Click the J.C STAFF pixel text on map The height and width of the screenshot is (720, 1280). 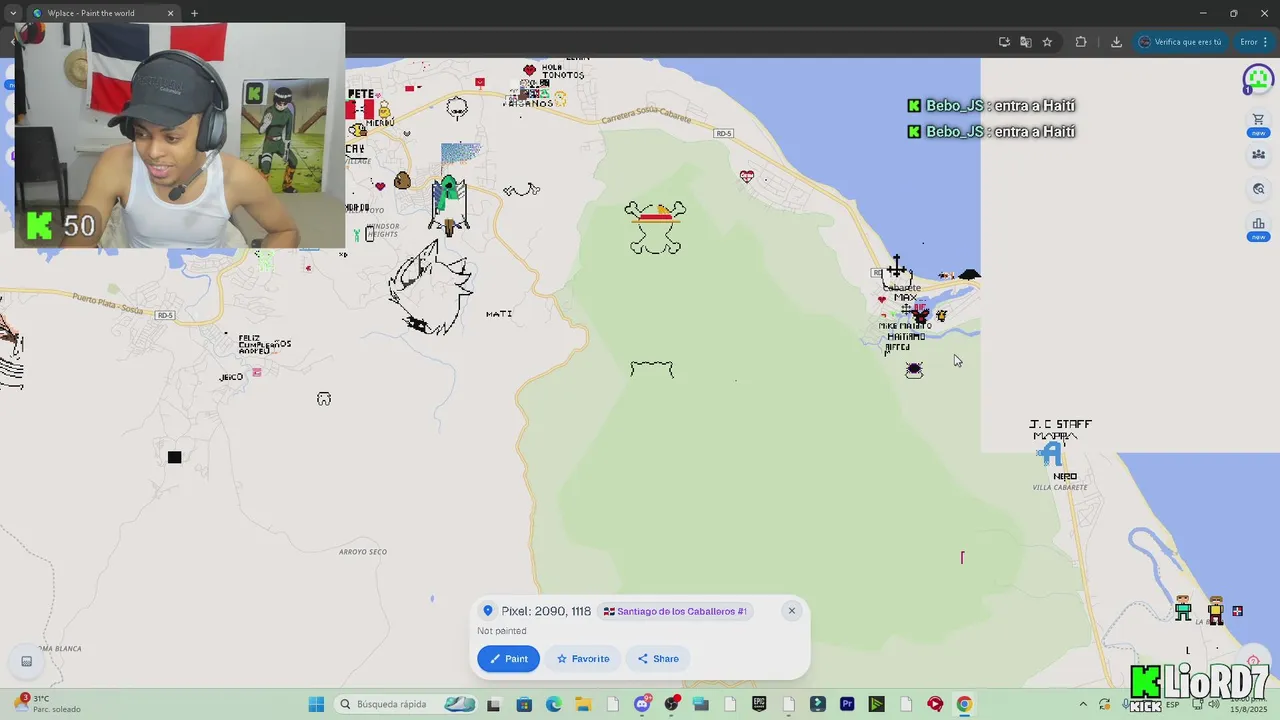tap(1060, 425)
